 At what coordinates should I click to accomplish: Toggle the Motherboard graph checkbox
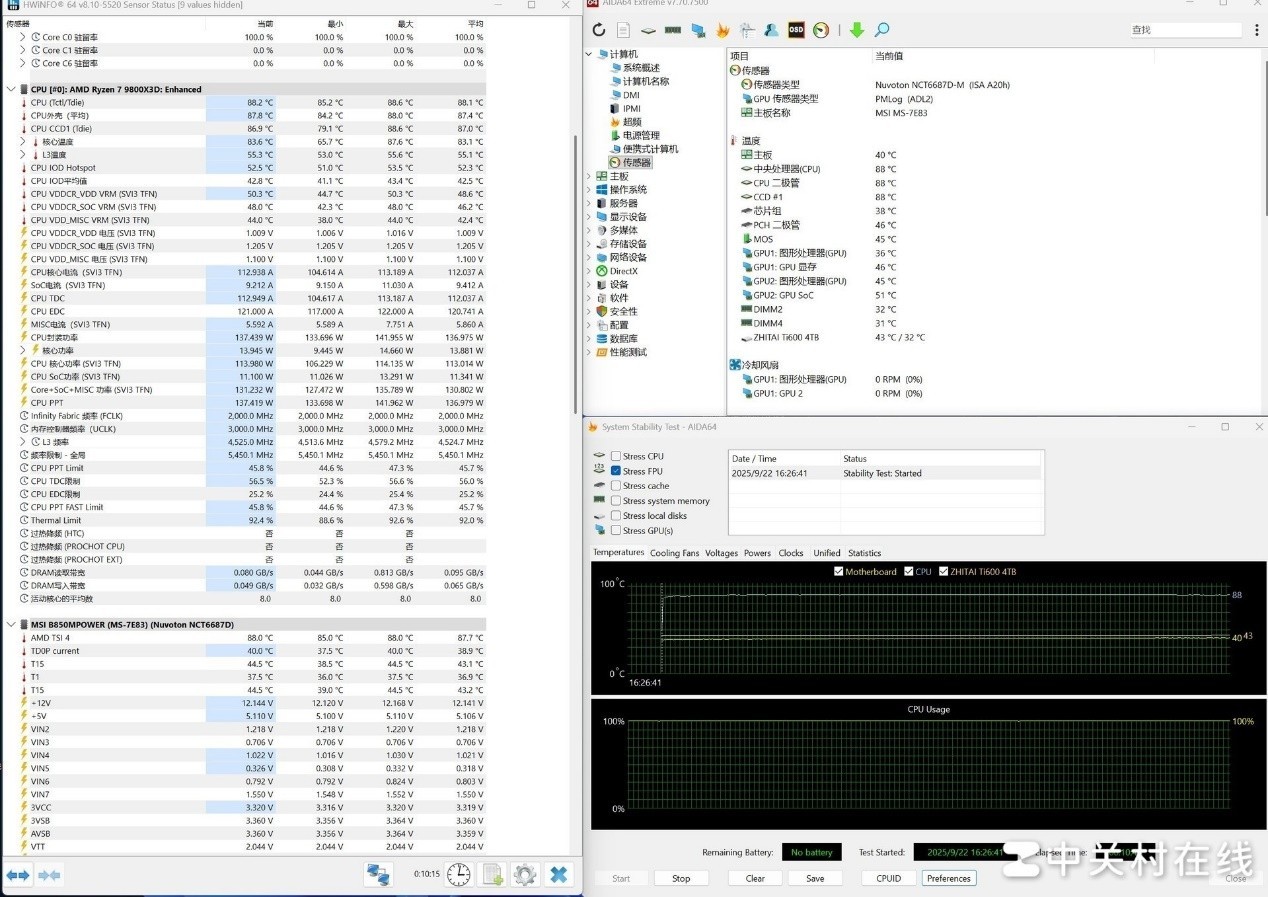838,572
